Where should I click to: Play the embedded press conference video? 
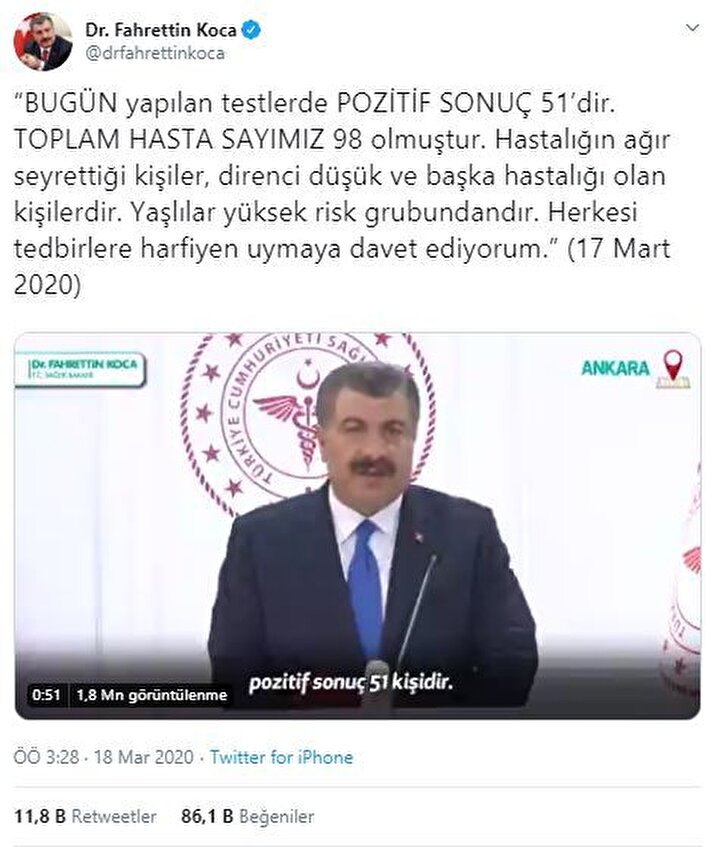tap(358, 526)
